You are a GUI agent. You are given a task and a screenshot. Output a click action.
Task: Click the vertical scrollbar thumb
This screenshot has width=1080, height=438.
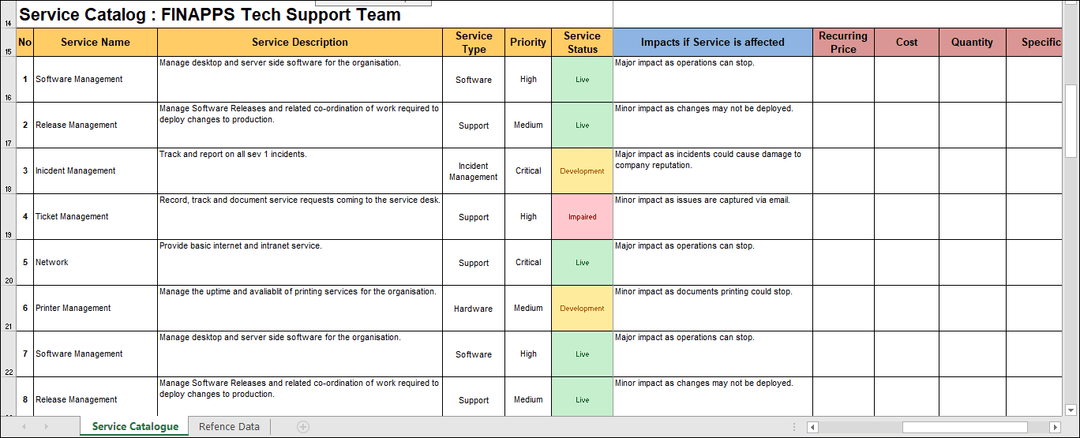pos(1071,120)
